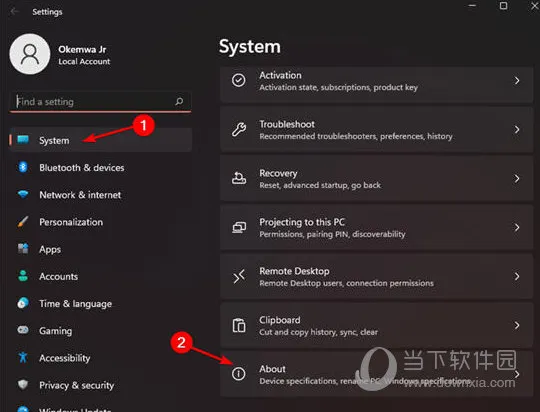Click 'Activation state, subscriptions, product key' text
Viewport: 540px width, 412px height.
click(339, 87)
